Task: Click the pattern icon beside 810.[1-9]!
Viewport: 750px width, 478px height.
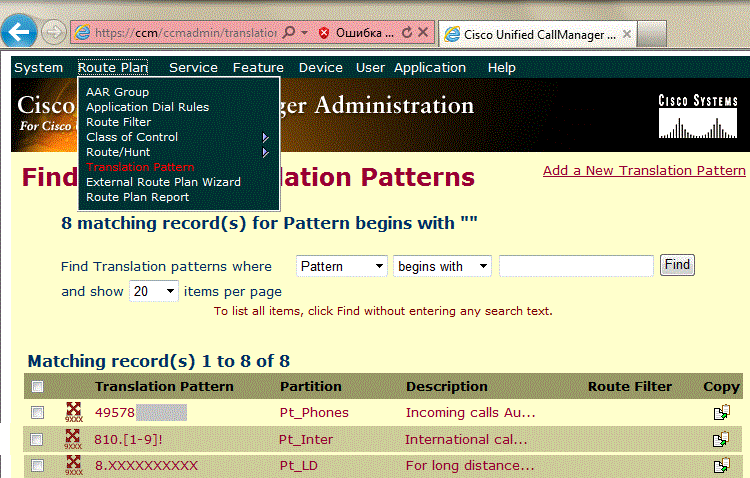Action: click(73, 439)
